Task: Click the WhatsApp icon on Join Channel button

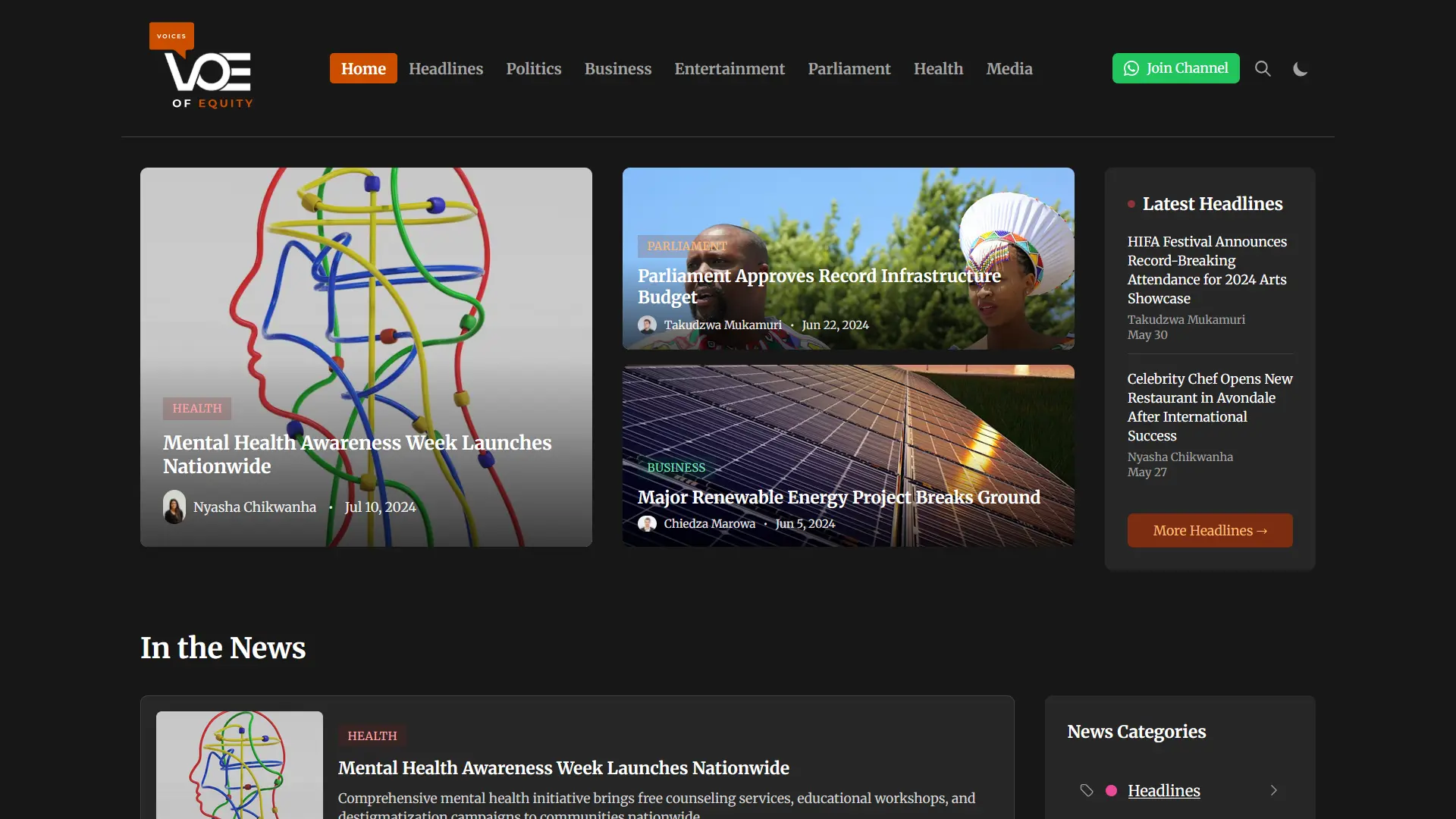Action: [1131, 68]
